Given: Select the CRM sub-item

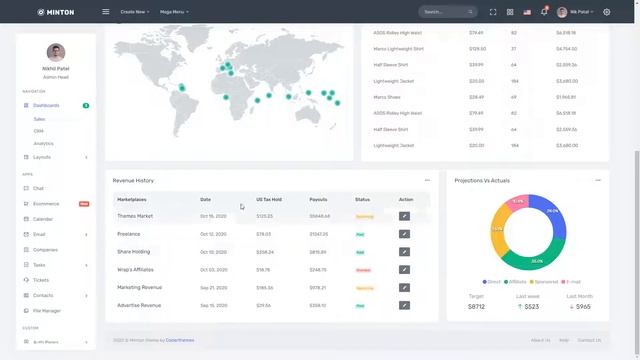Looking at the screenshot, I should [38, 131].
